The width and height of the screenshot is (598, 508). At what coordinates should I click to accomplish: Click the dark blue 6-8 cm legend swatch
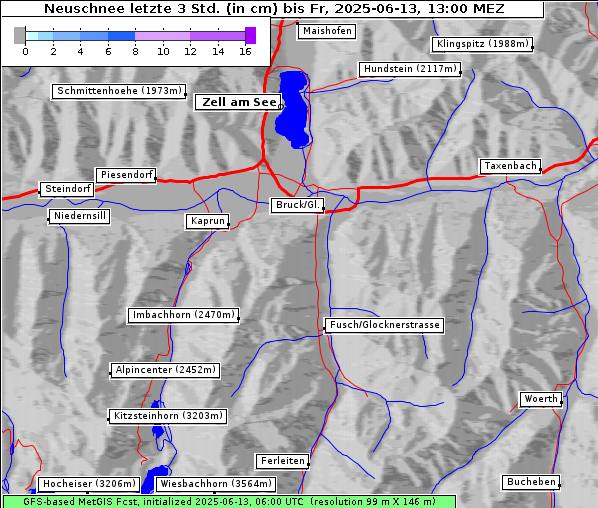(x=122, y=36)
